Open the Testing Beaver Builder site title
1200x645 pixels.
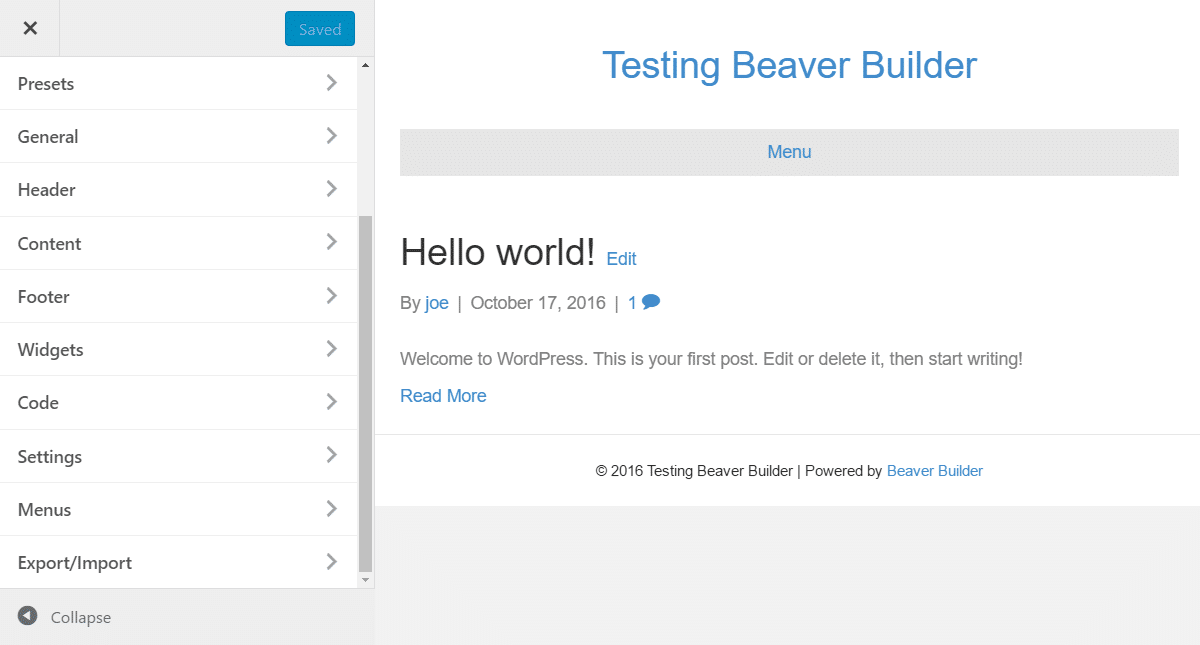point(789,65)
